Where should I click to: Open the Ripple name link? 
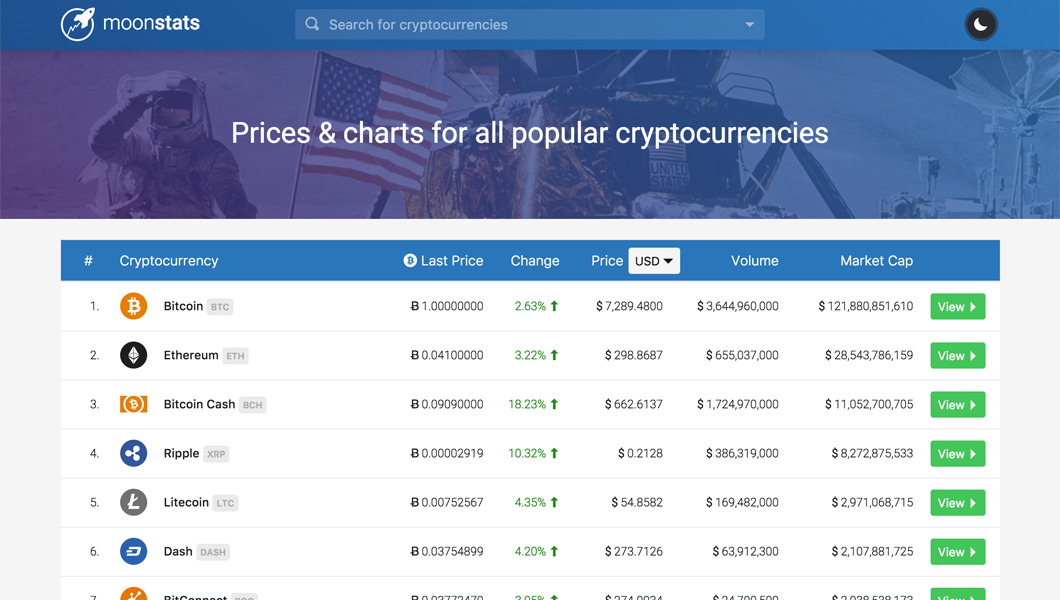[x=181, y=453]
